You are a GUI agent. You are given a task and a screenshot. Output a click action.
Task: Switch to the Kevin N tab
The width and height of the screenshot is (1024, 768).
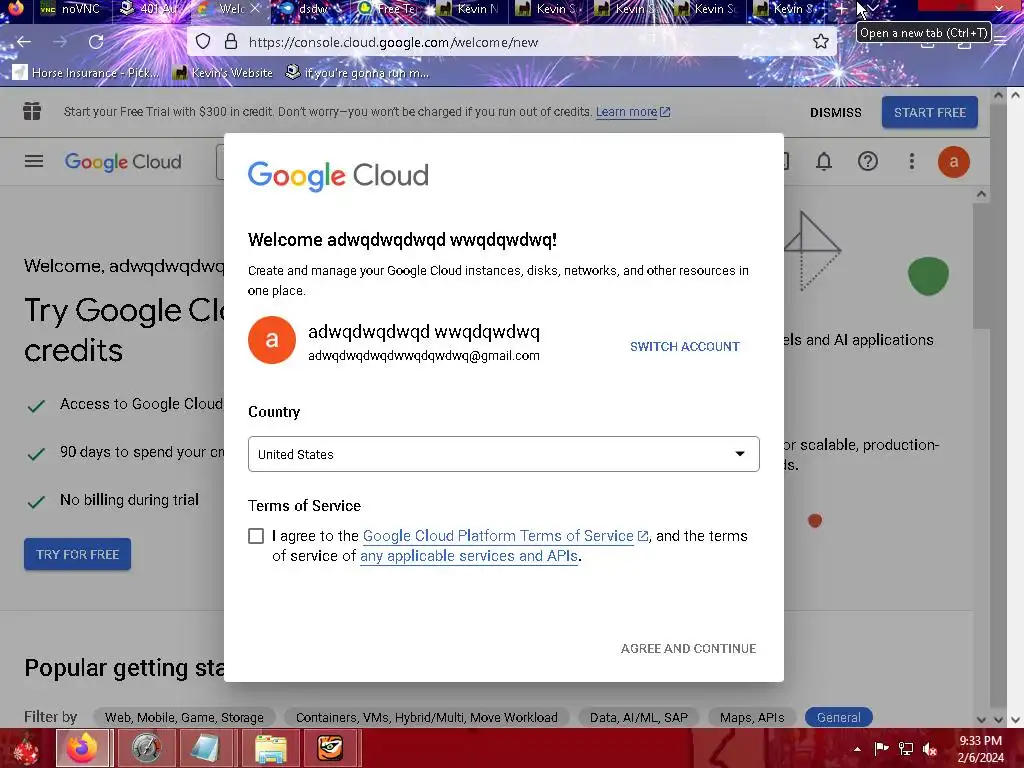470,8
